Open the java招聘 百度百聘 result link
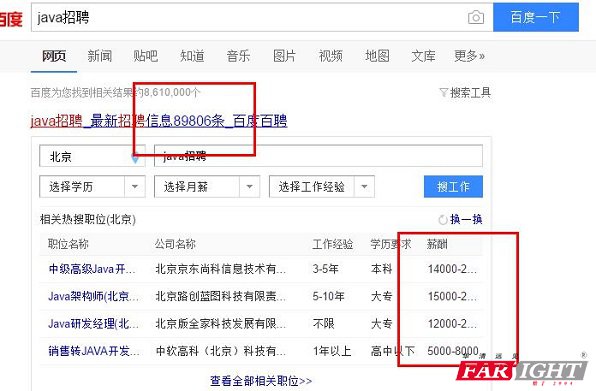Viewport: 596px width, 391px height. point(159,121)
